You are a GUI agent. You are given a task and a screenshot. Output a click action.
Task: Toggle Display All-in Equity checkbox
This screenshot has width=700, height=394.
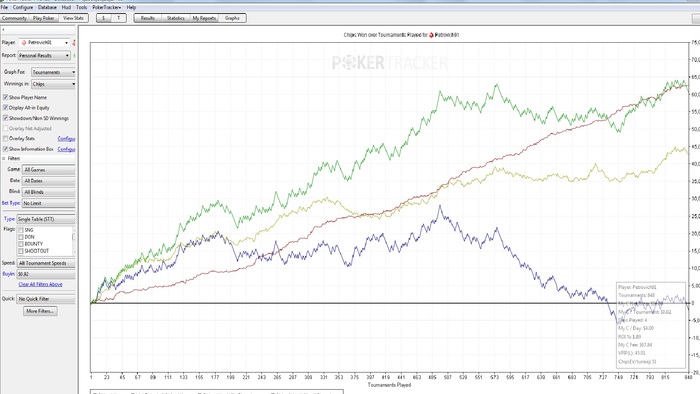tap(5, 108)
